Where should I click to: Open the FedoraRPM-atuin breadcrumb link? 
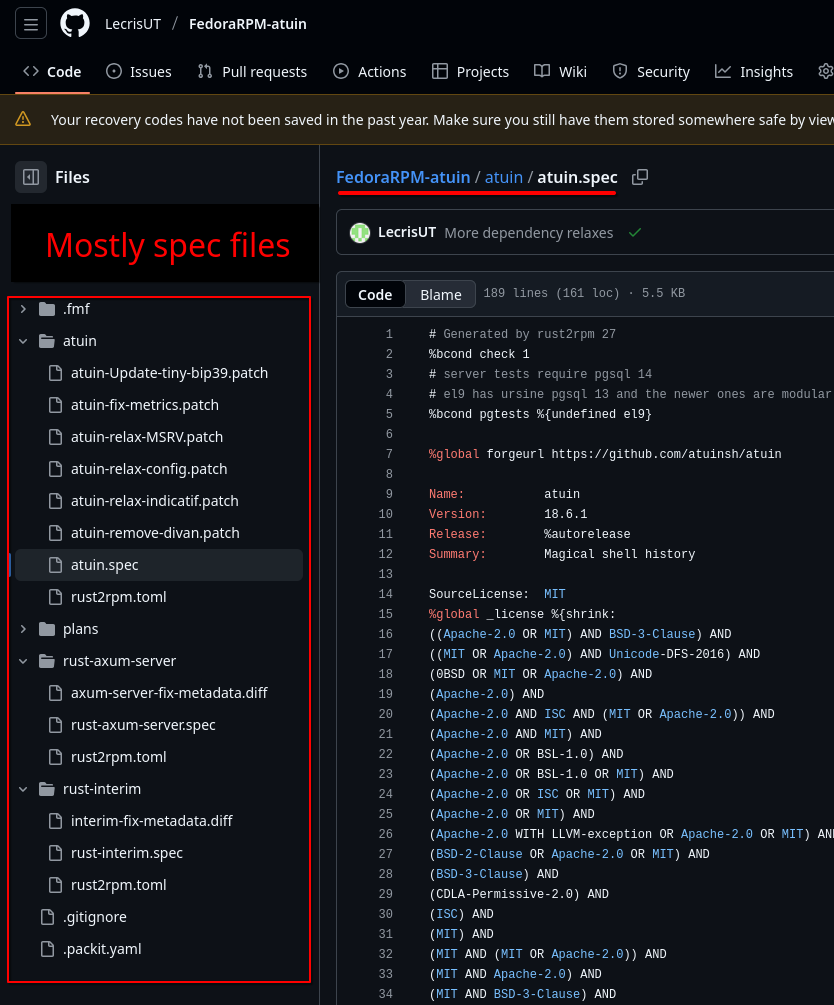(403, 177)
